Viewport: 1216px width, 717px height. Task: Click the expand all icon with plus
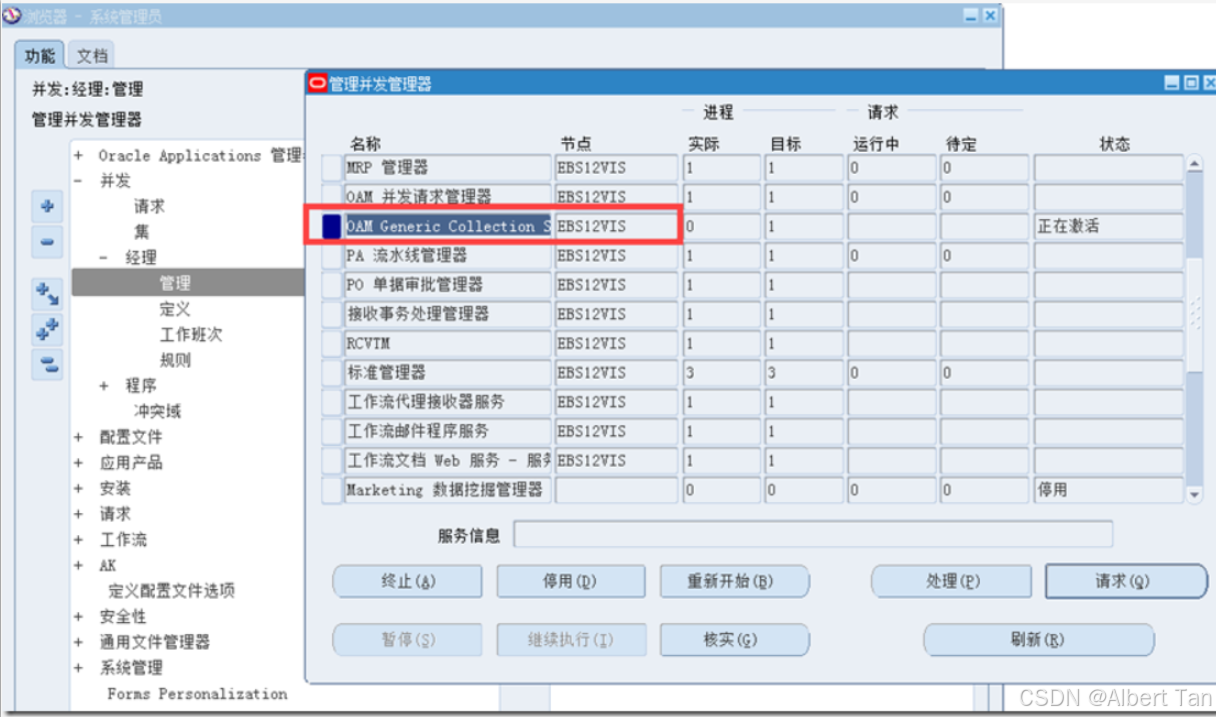[48, 329]
